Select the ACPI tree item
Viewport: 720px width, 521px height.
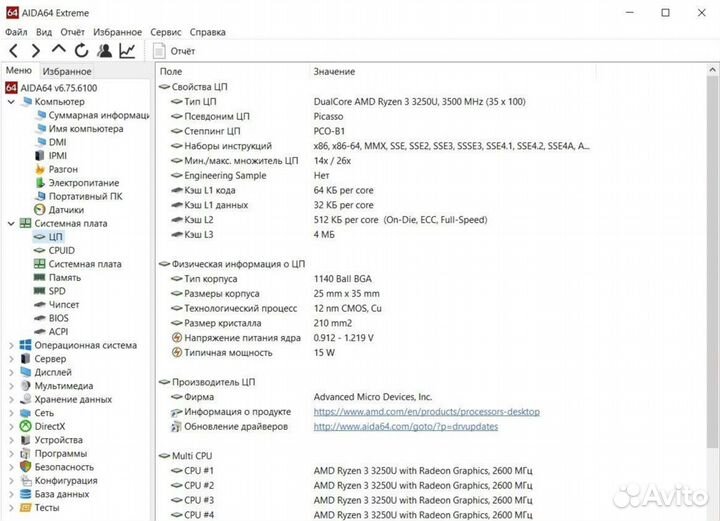point(51,332)
